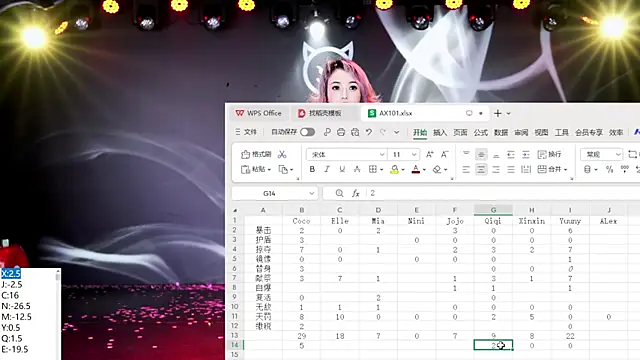Click the cut scissors icon
This screenshot has height=360, width=640.
[x=282, y=154]
